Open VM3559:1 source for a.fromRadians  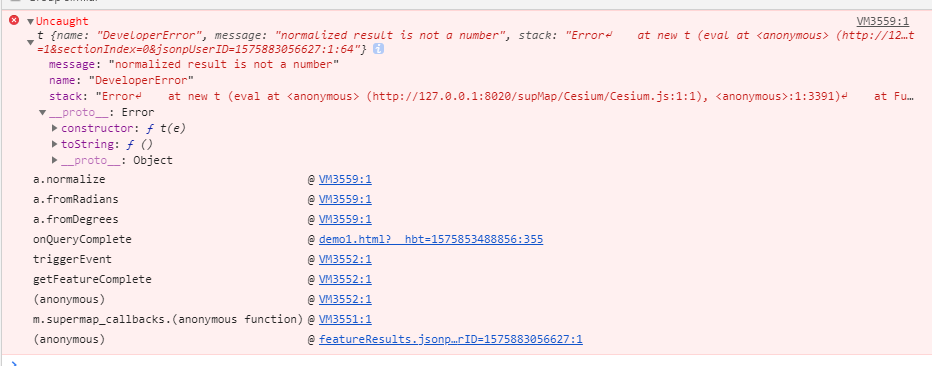point(345,199)
